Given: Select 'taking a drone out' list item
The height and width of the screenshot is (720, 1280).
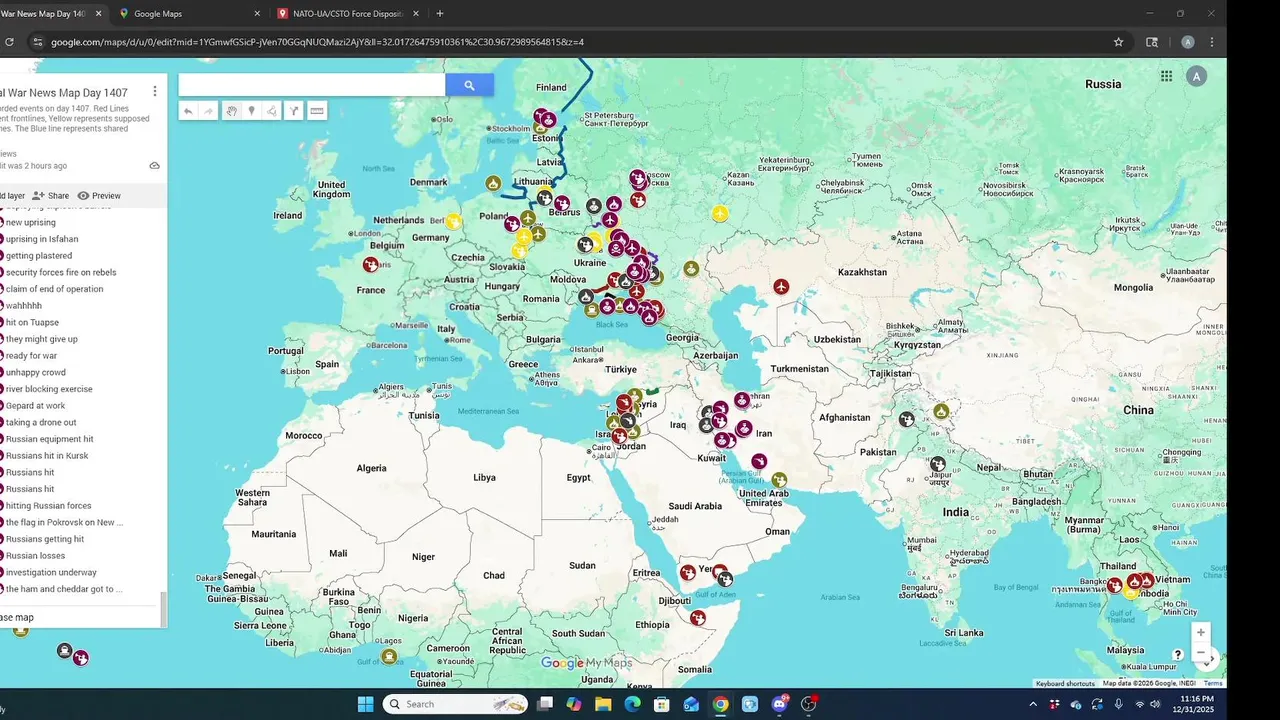Looking at the screenshot, I should tap(41, 422).
